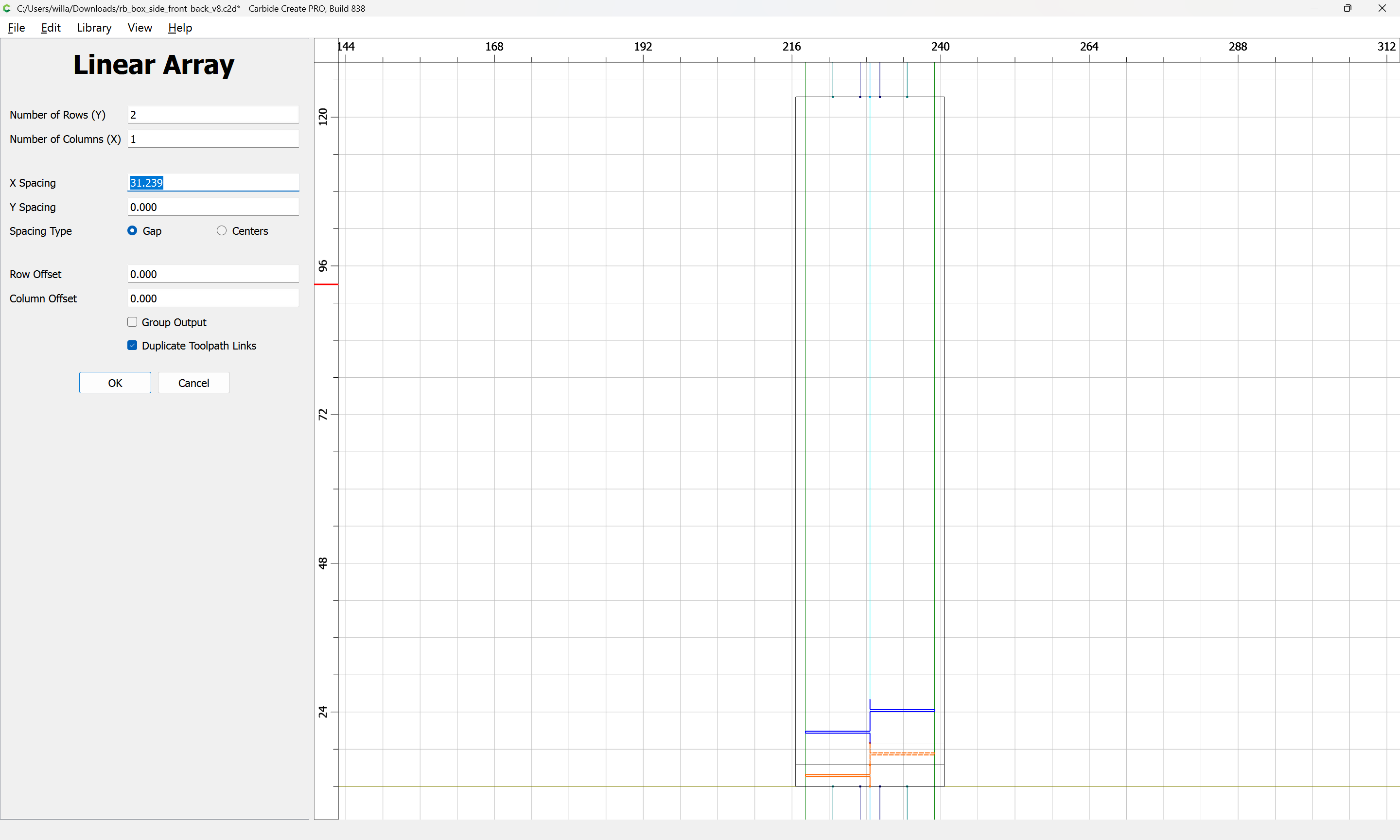The height and width of the screenshot is (840, 1400).
Task: Open the File menu
Action: (x=16, y=28)
